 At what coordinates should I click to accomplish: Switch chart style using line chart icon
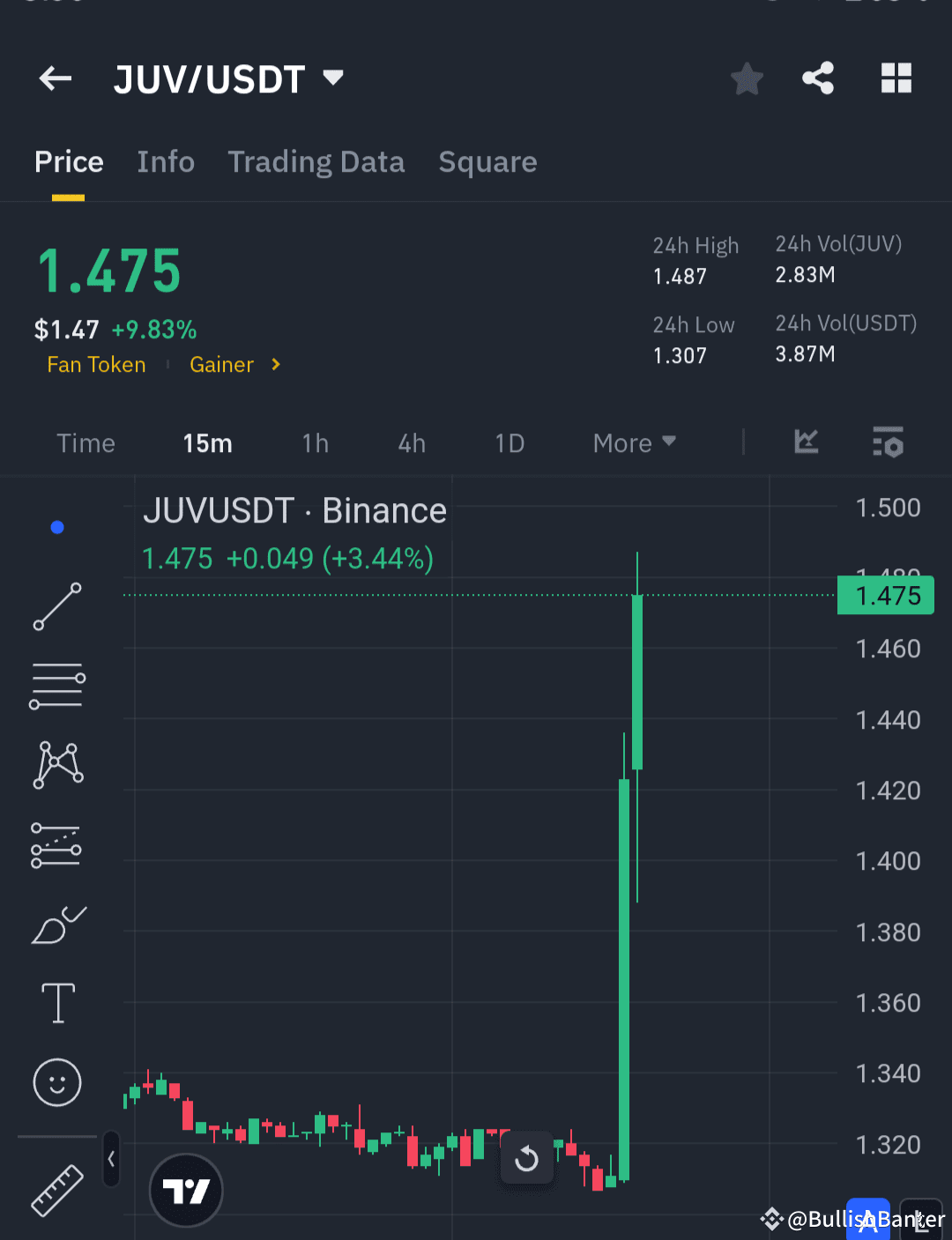(x=805, y=443)
